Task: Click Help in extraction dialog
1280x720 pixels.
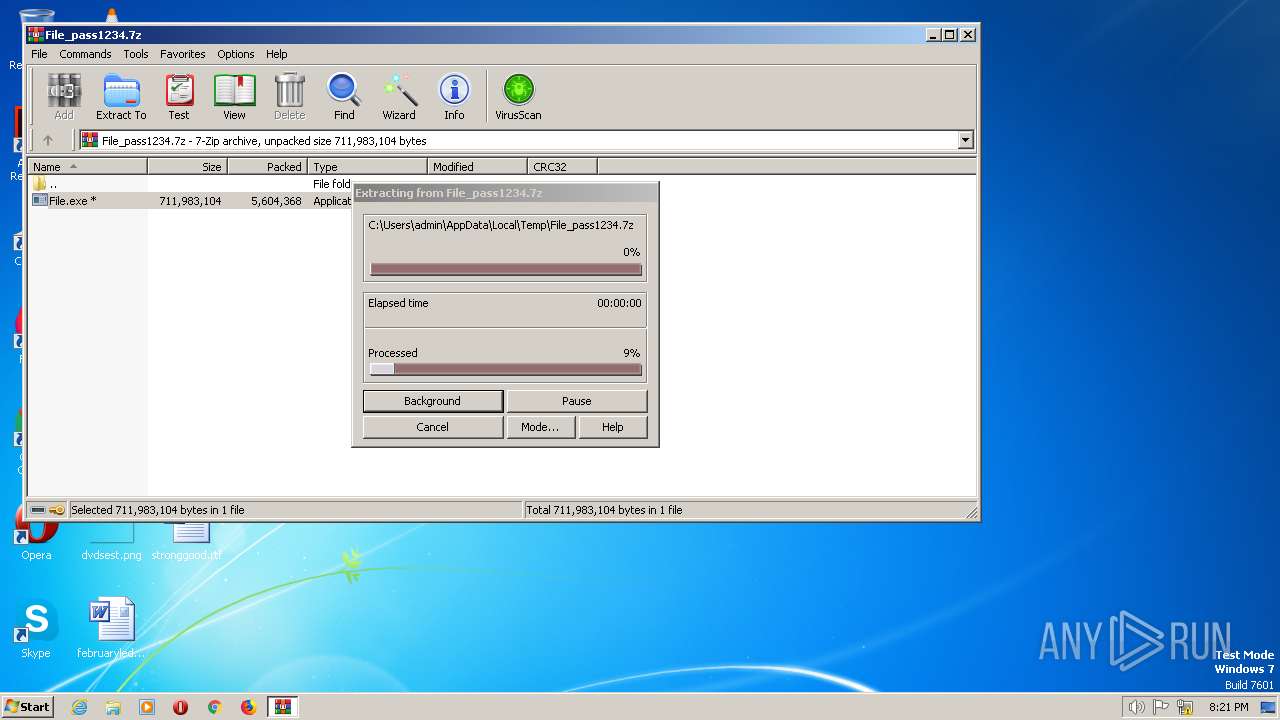Action: (613, 427)
